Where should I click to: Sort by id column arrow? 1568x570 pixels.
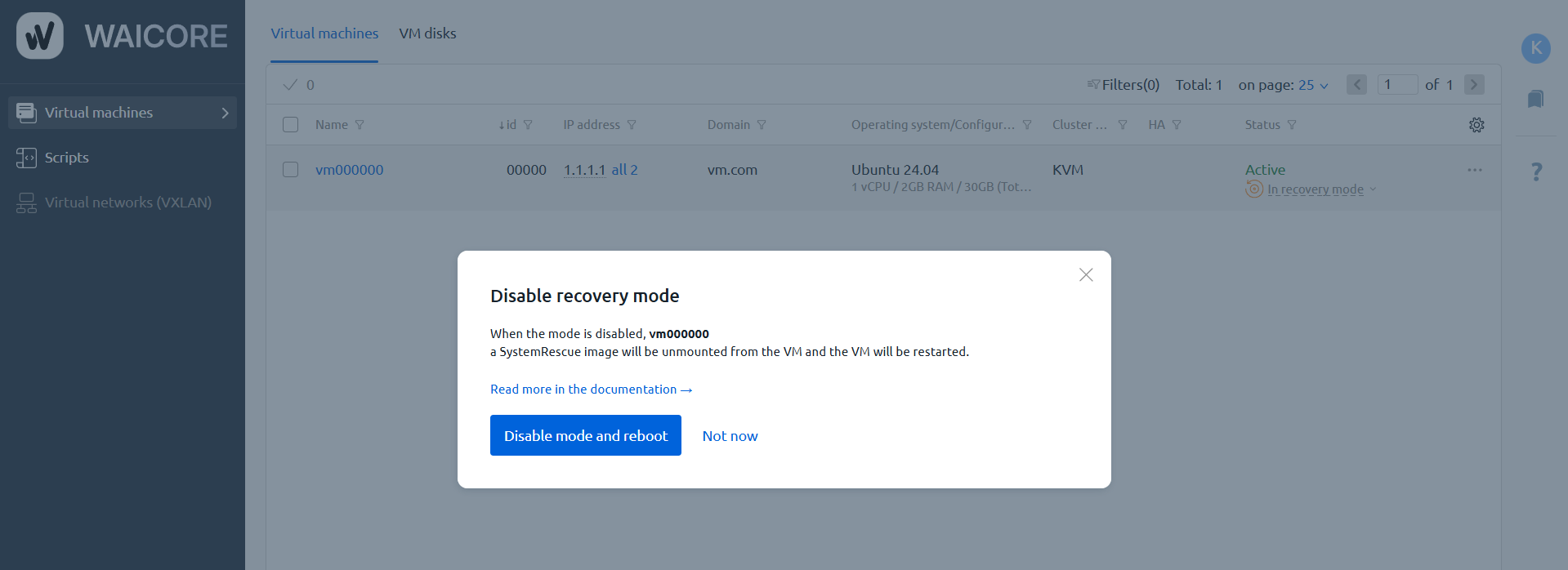(x=502, y=125)
